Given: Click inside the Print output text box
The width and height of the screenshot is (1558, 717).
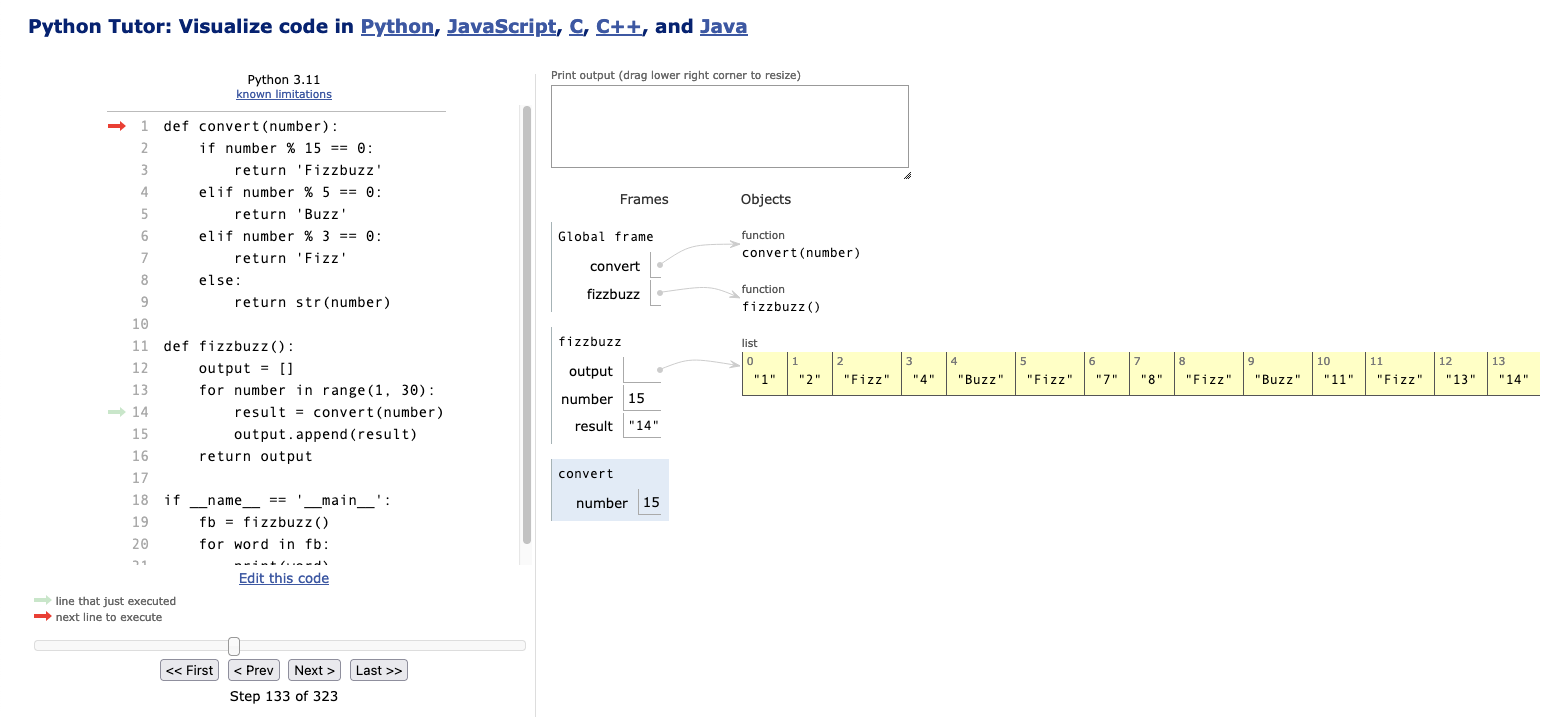Looking at the screenshot, I should (x=730, y=126).
